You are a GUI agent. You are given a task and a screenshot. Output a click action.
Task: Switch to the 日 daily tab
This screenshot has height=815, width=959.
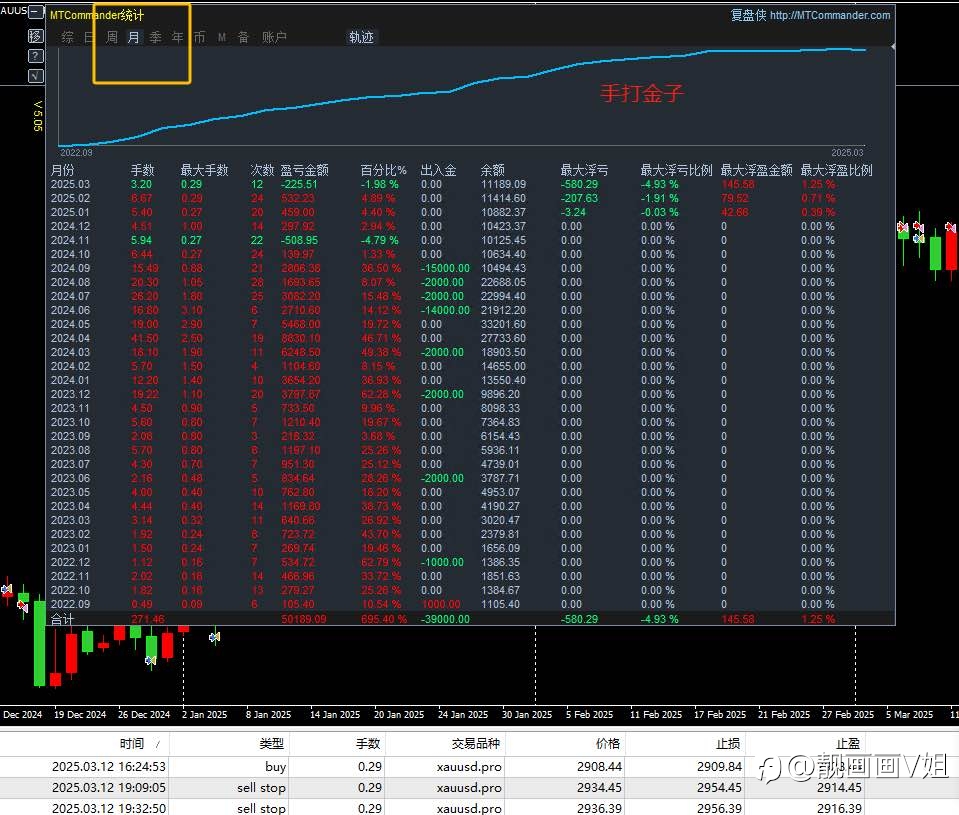89,37
